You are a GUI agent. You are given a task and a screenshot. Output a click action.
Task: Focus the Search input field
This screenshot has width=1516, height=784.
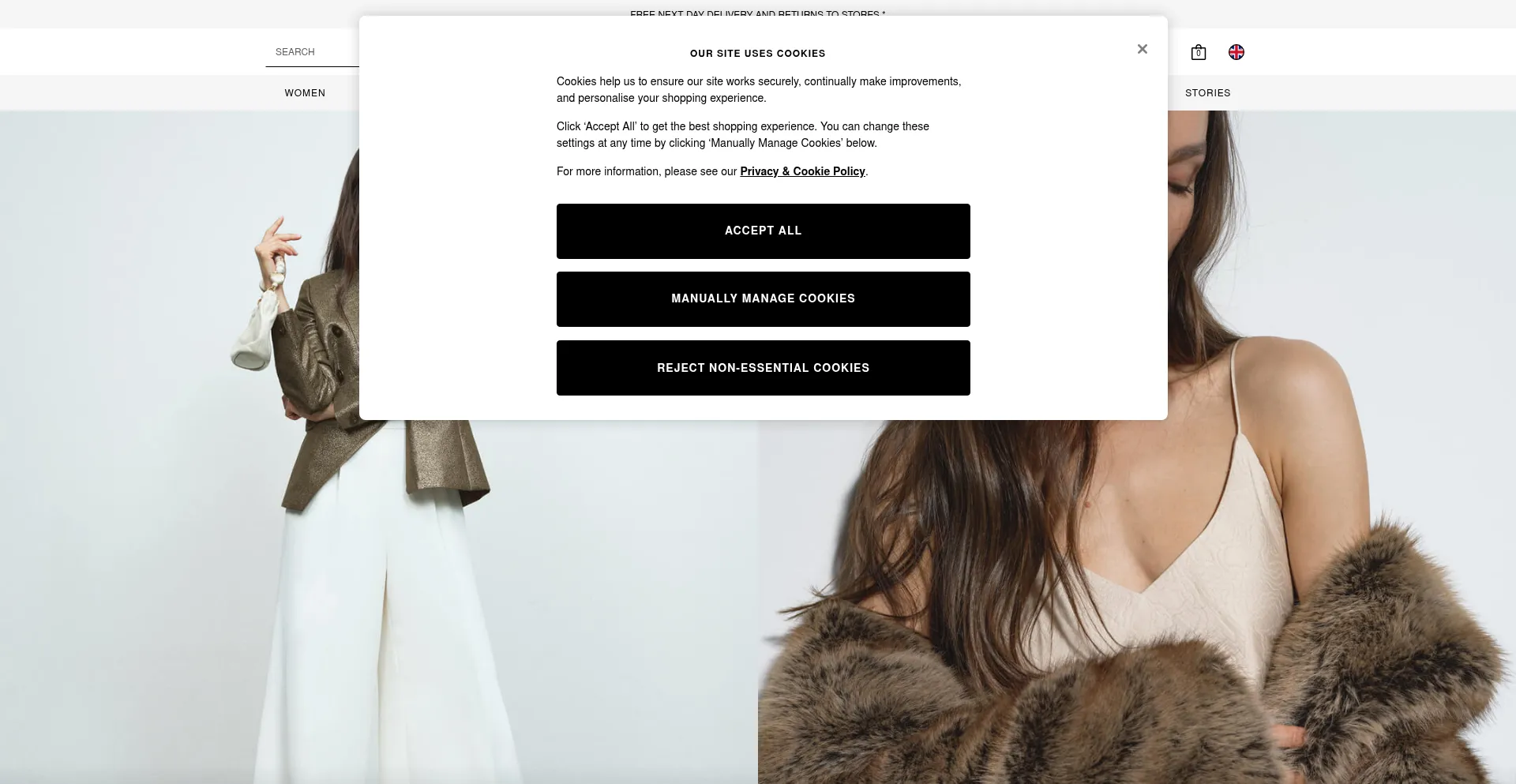click(313, 52)
